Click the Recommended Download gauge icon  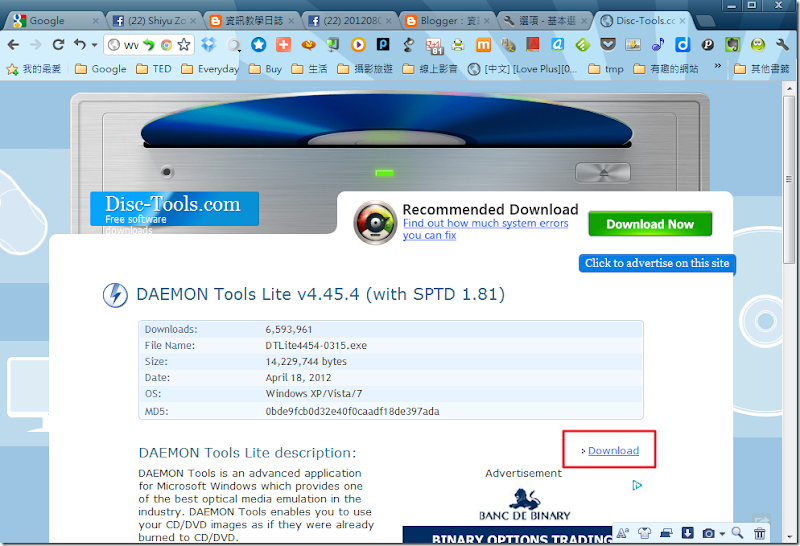(375, 222)
